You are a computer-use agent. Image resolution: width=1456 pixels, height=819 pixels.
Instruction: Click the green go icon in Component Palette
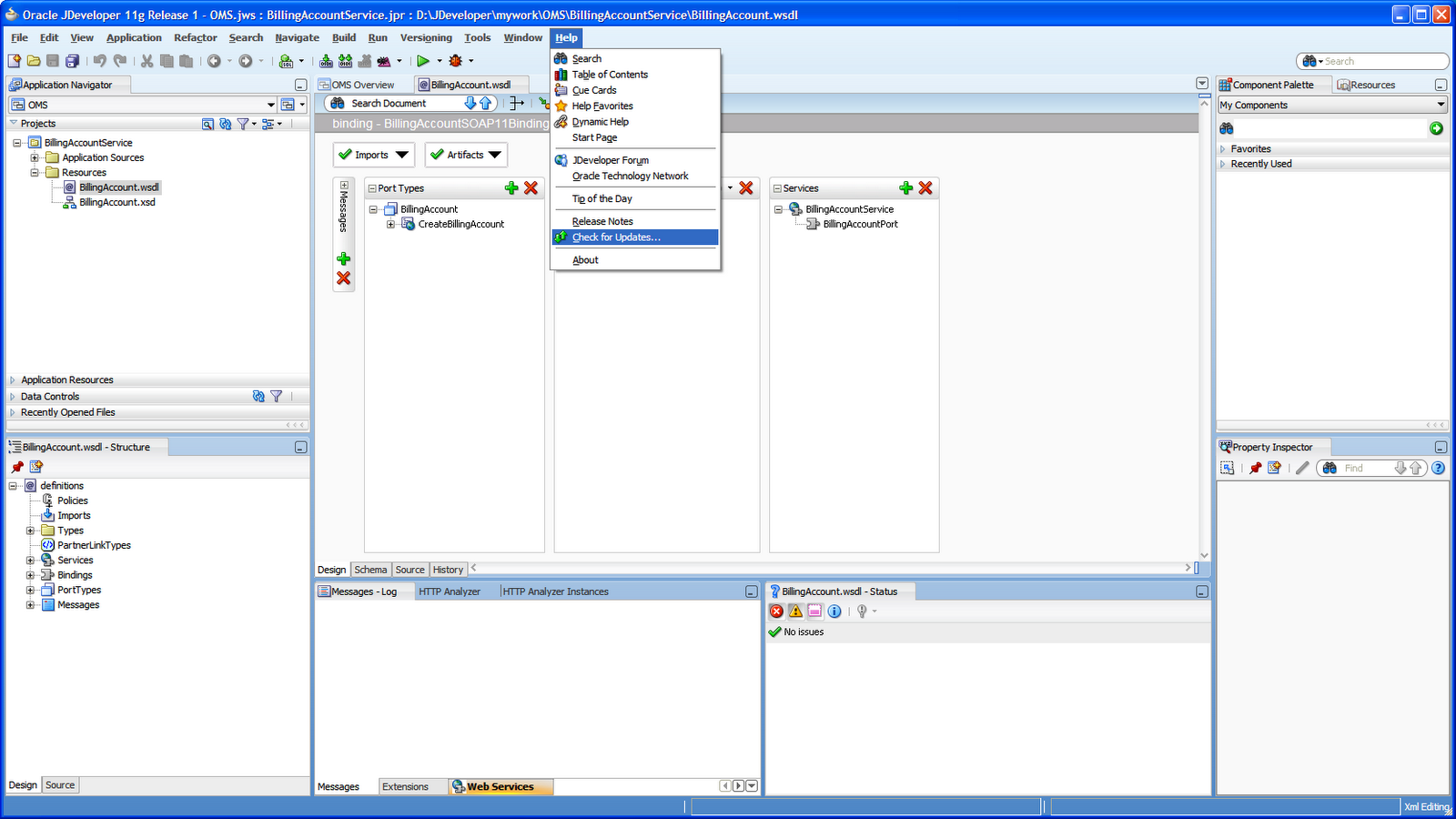click(1436, 128)
